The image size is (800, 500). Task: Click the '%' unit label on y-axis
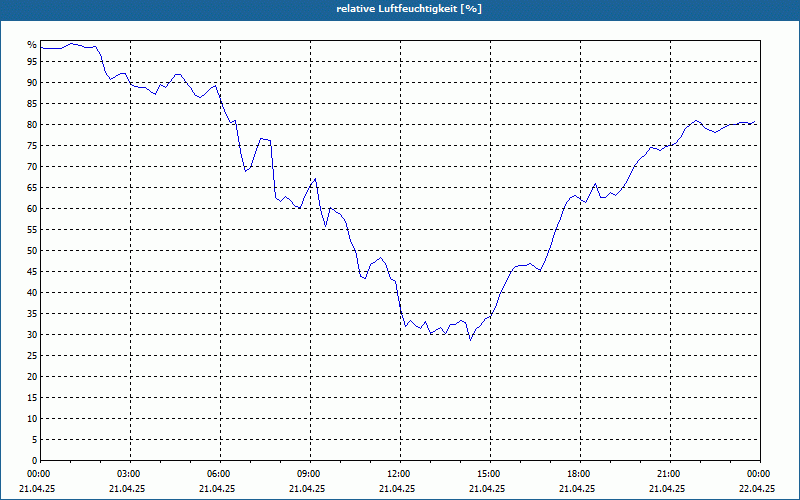[32, 45]
